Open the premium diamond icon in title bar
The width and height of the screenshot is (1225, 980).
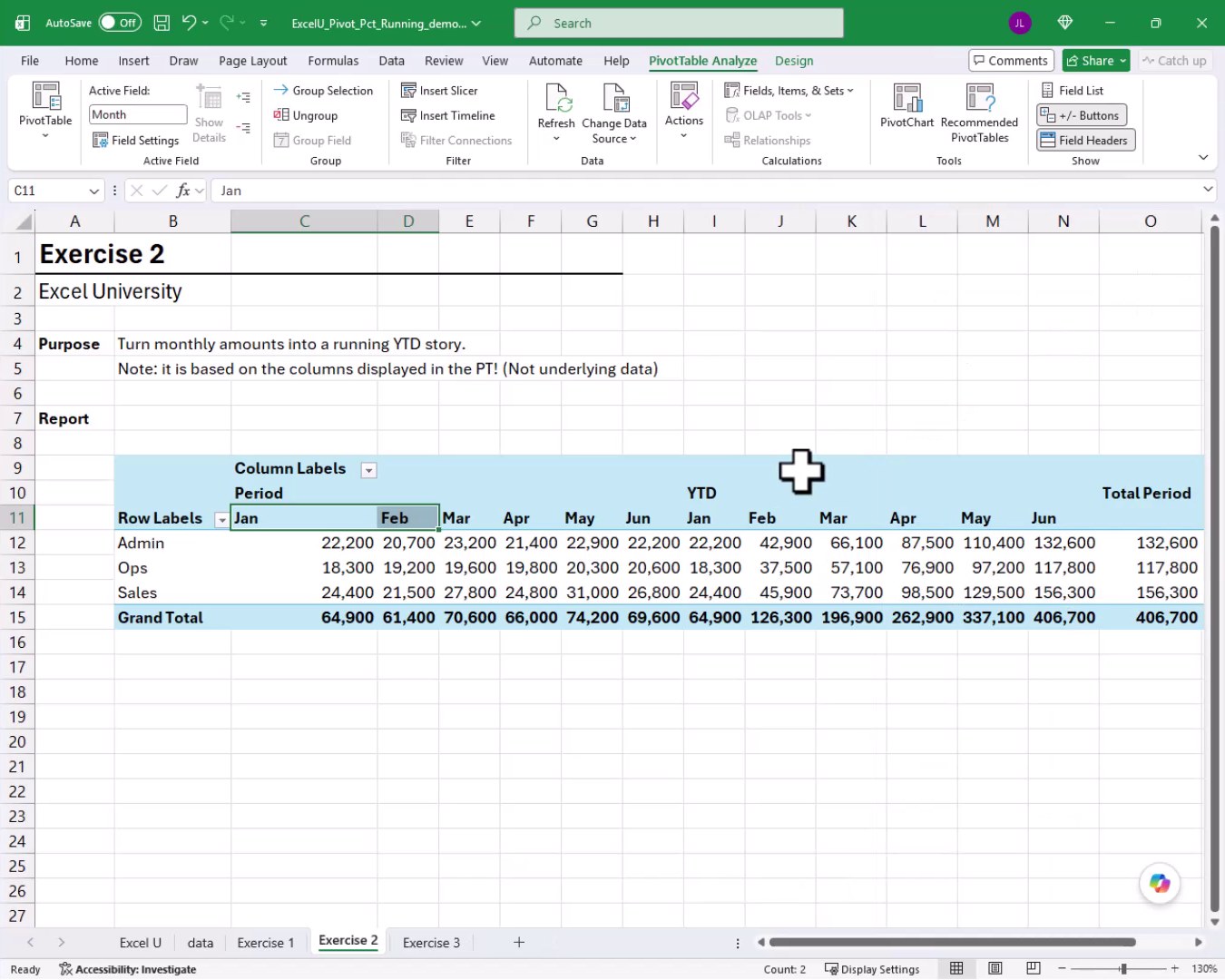click(x=1065, y=23)
